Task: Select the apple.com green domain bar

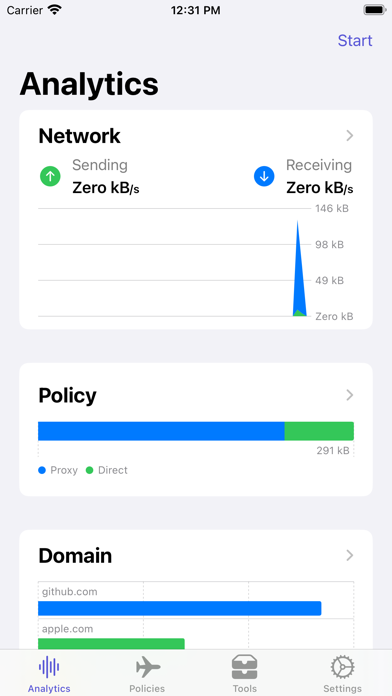Action: pos(111,644)
